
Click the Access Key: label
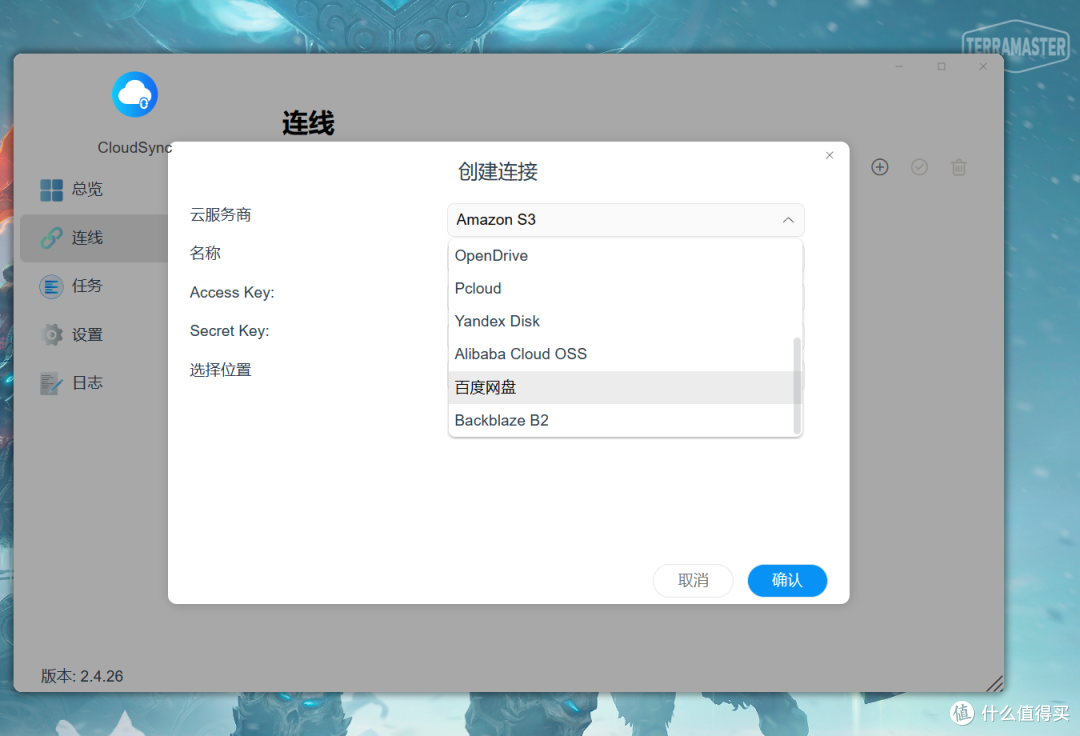pos(232,293)
